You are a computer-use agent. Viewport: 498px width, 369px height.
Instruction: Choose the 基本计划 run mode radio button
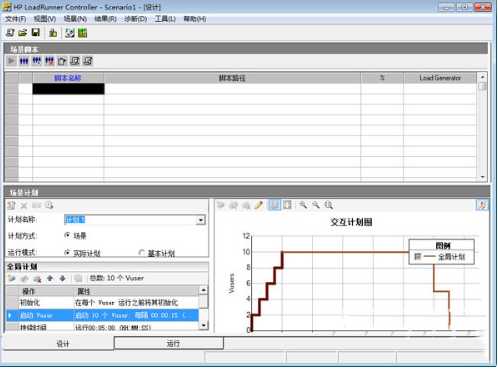142,253
